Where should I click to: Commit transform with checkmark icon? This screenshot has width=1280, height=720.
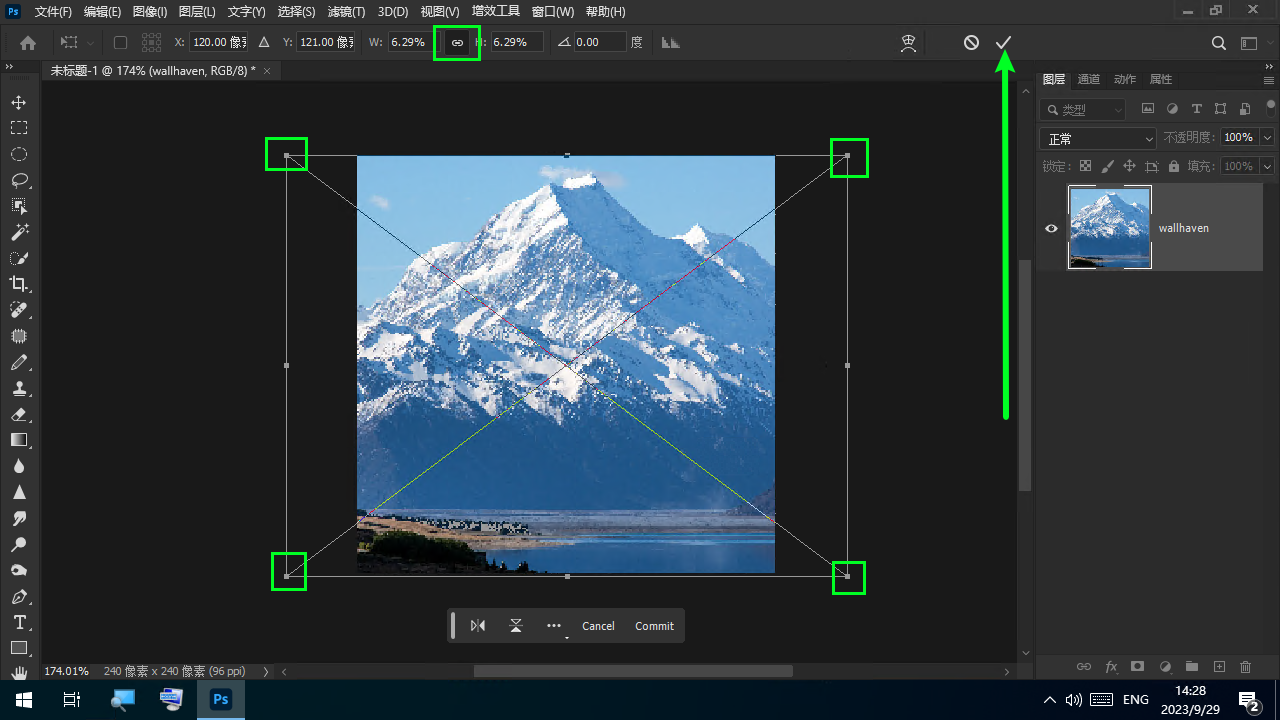[x=1004, y=42]
